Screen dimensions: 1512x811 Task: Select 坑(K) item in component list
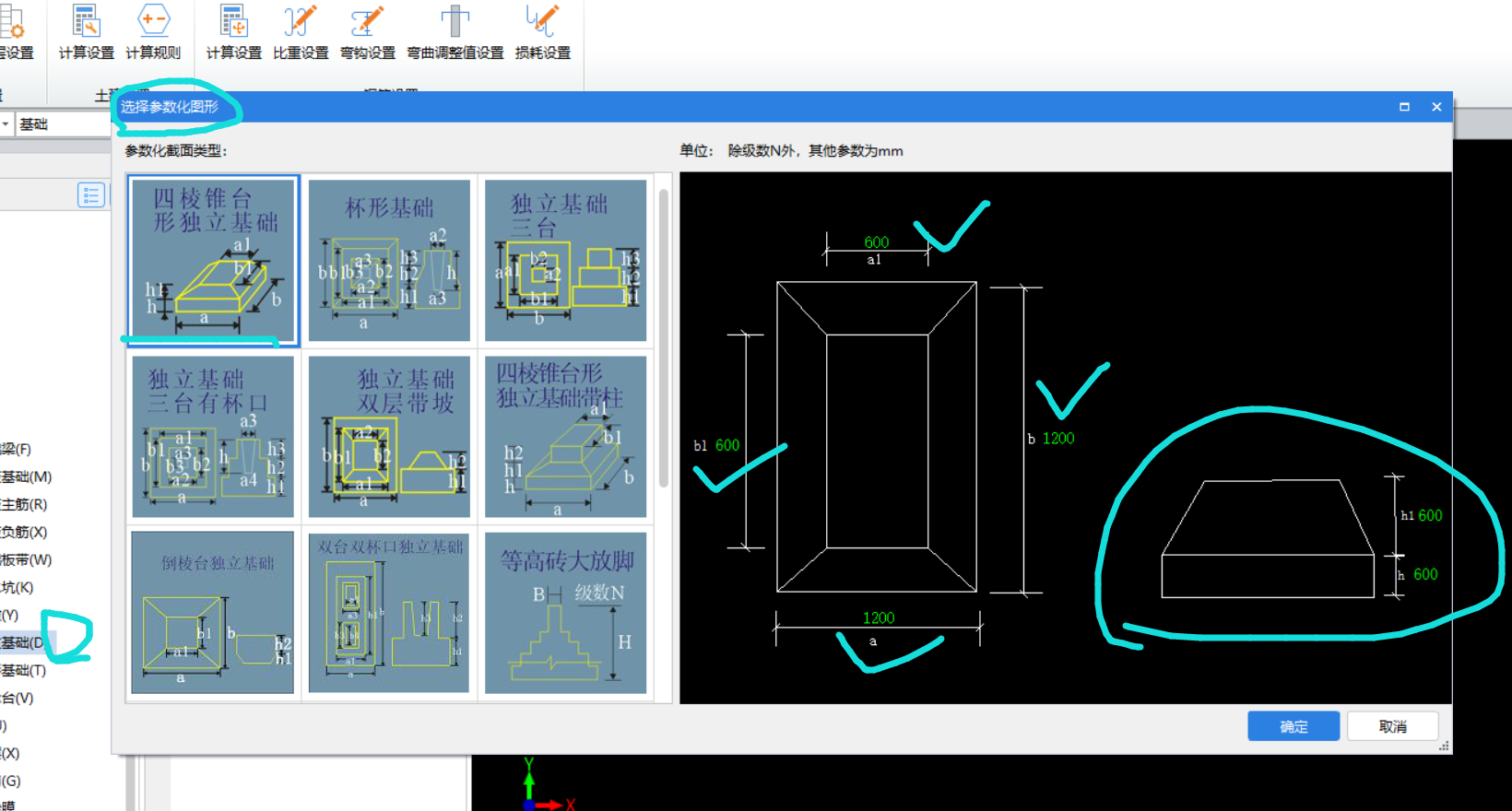point(17,587)
